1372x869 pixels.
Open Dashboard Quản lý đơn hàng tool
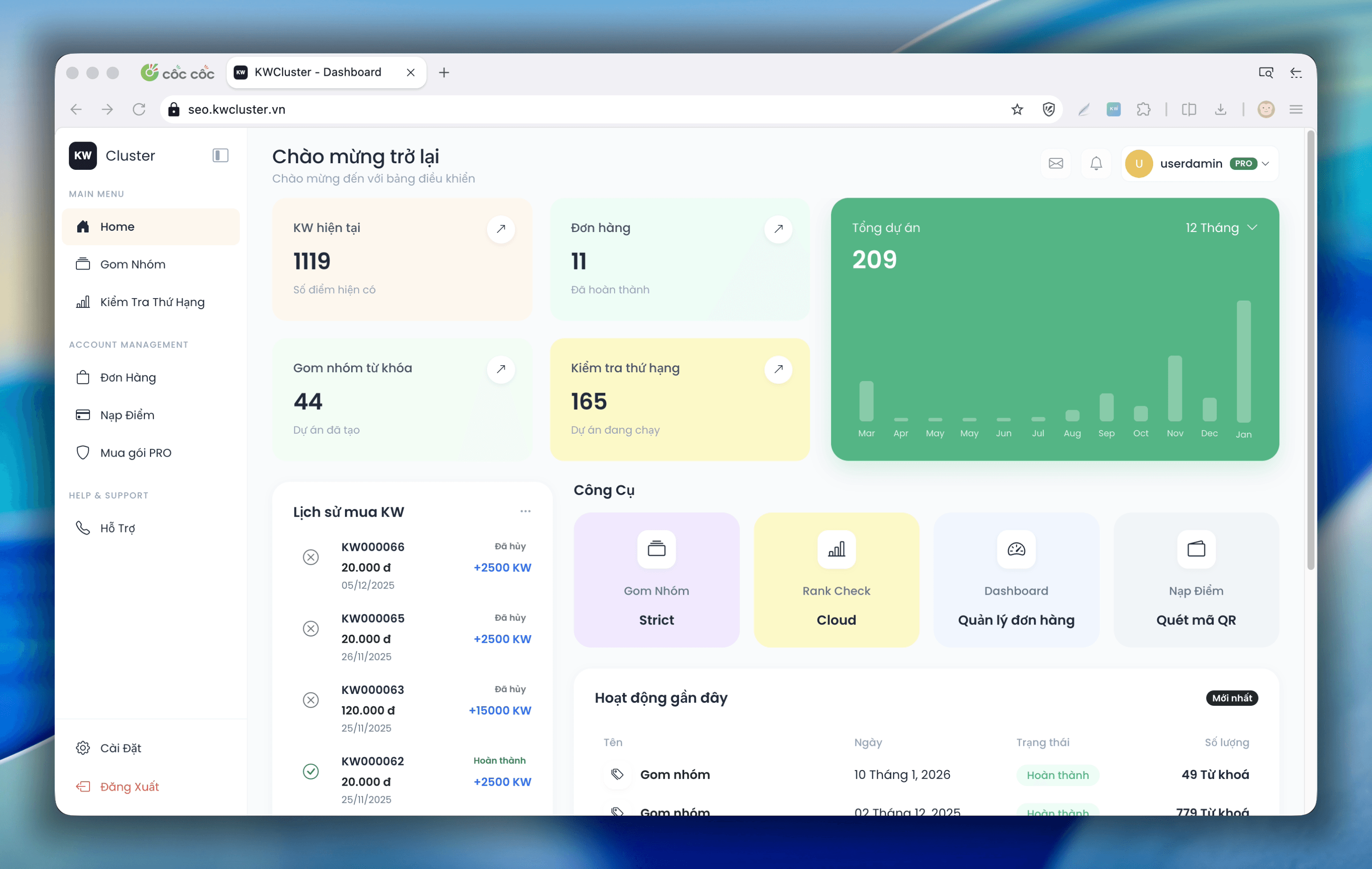1016,580
